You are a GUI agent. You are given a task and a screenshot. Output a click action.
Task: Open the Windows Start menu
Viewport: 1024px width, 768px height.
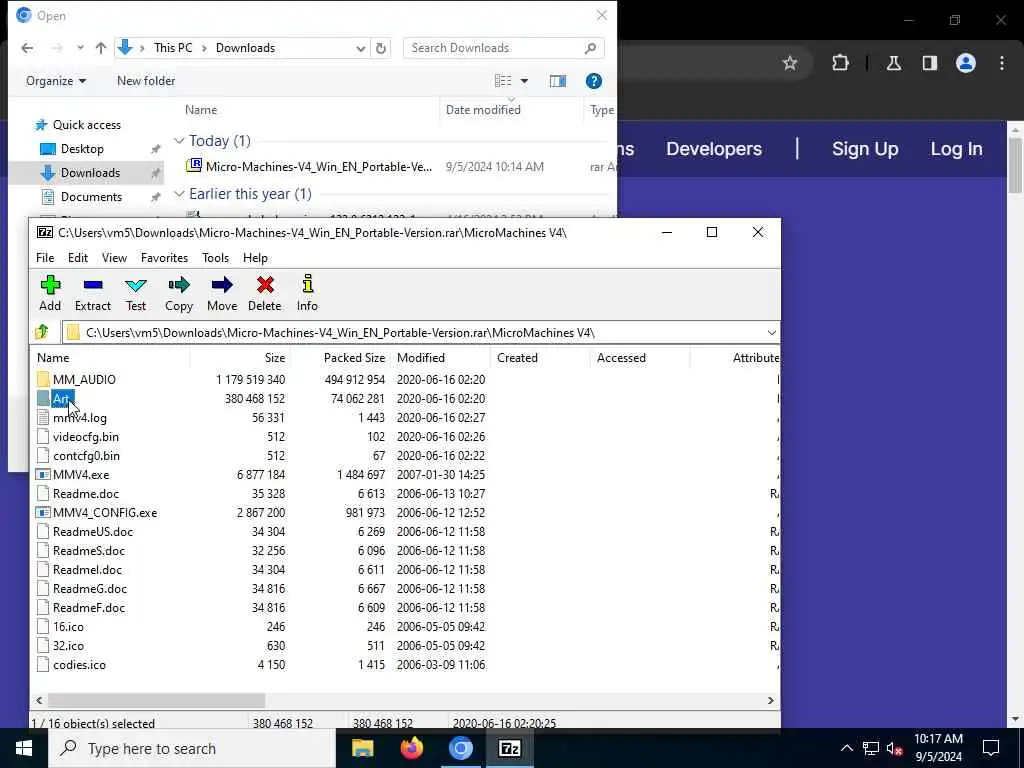pyautogui.click(x=24, y=748)
